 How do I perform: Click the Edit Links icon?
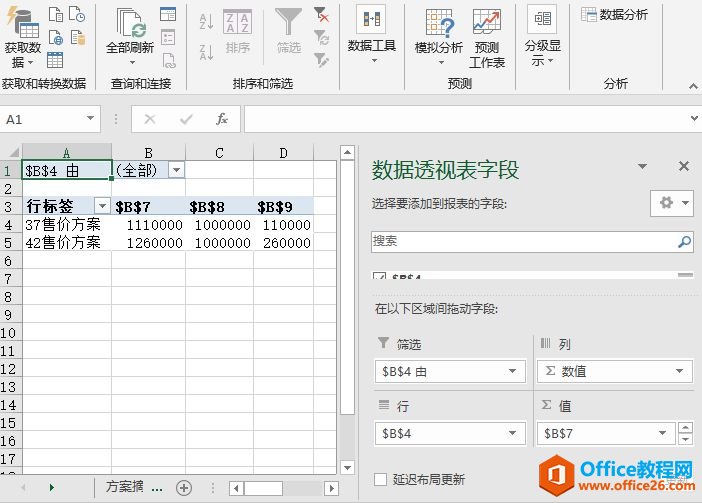pos(169,60)
